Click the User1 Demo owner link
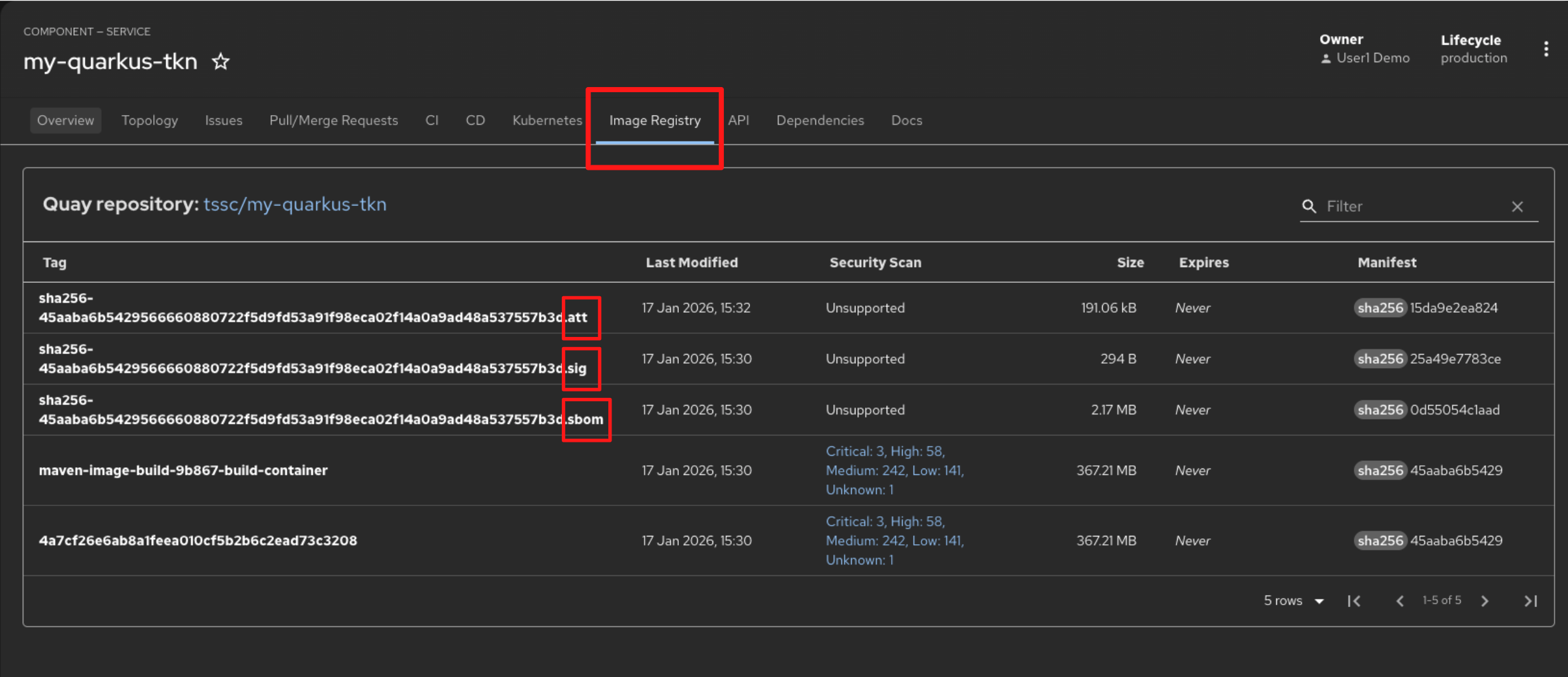This screenshot has height=677, width=1568. point(1372,58)
